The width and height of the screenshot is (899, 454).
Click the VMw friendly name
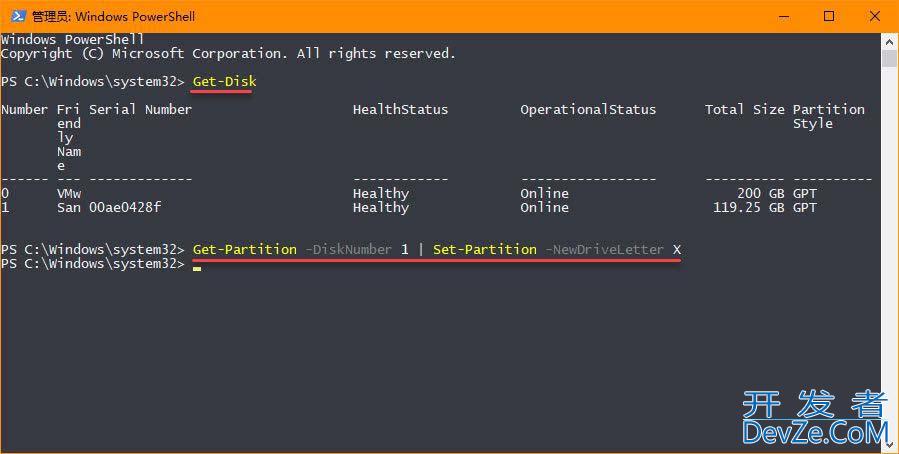(x=69, y=193)
